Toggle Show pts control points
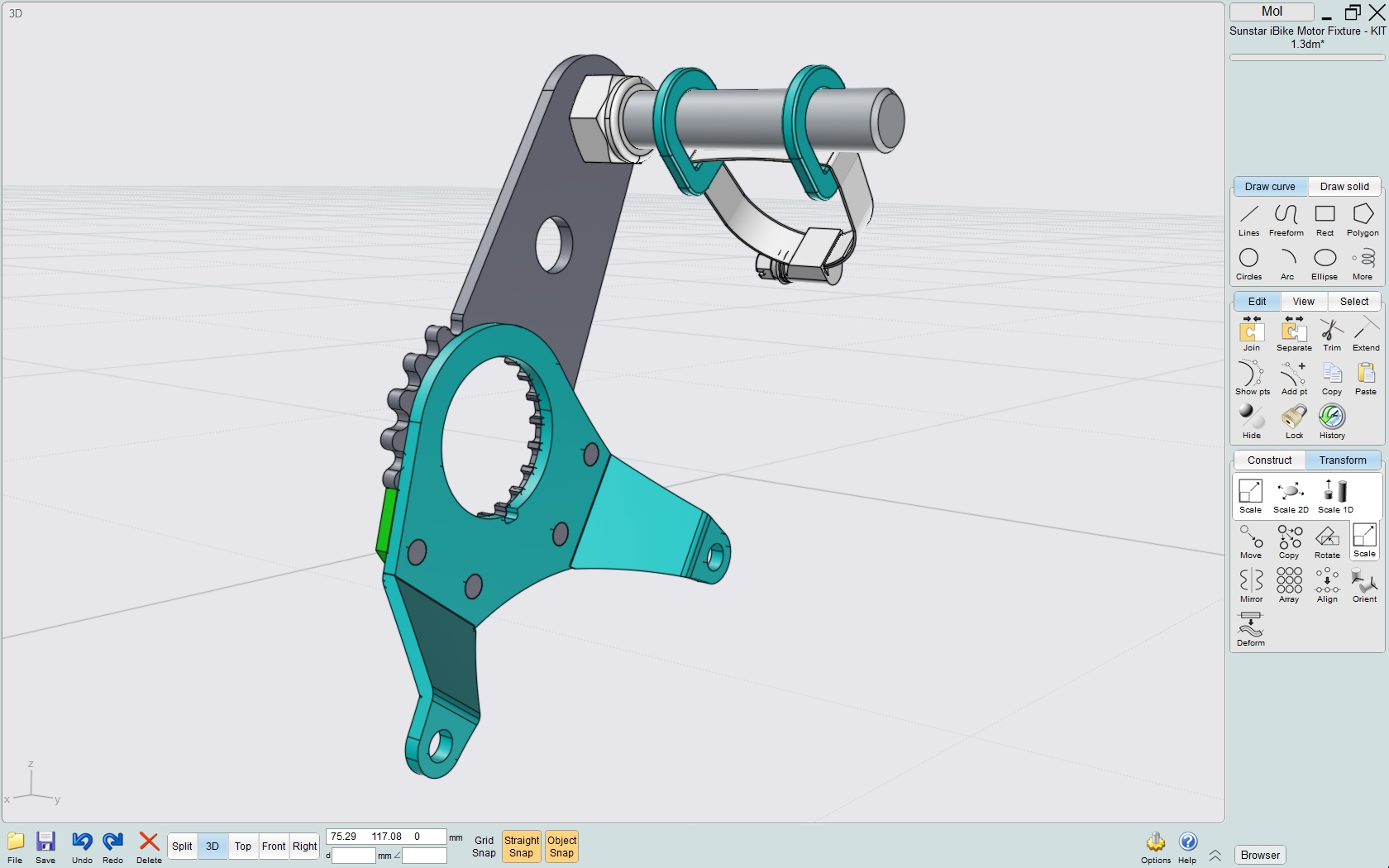This screenshot has width=1389, height=868. 1252,379
